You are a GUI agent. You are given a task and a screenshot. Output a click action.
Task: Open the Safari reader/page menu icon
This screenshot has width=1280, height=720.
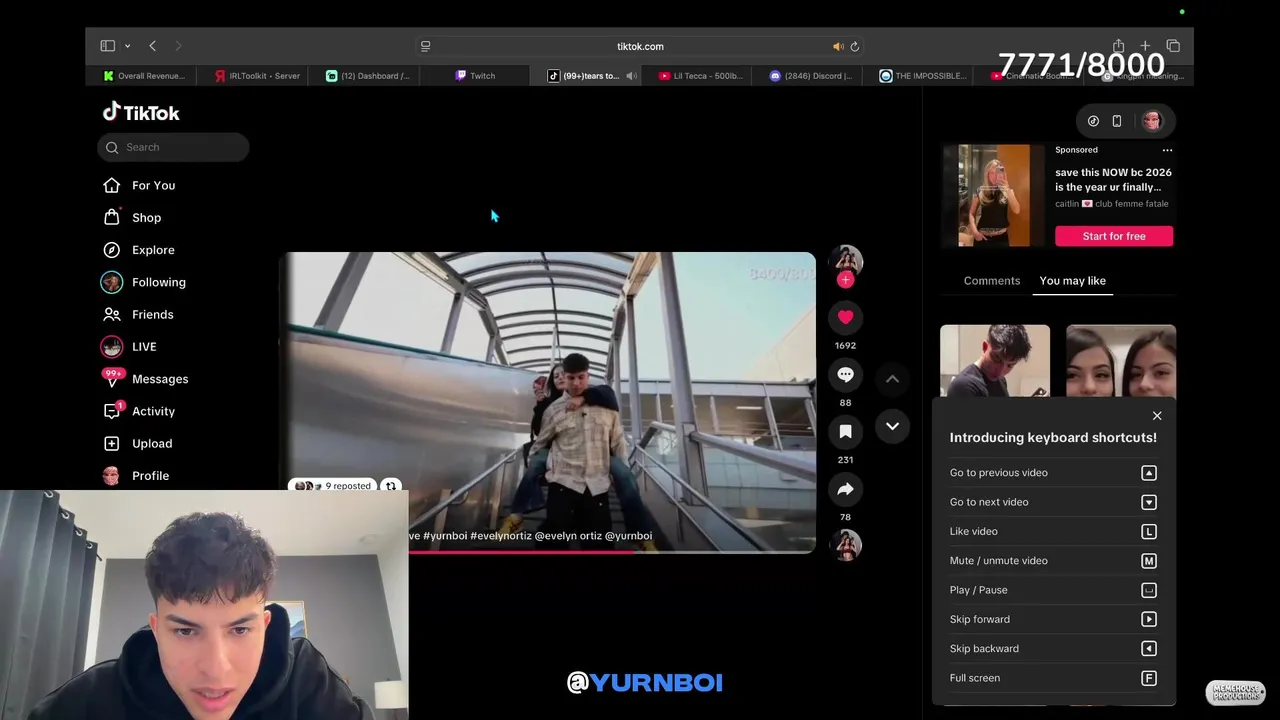(x=425, y=46)
